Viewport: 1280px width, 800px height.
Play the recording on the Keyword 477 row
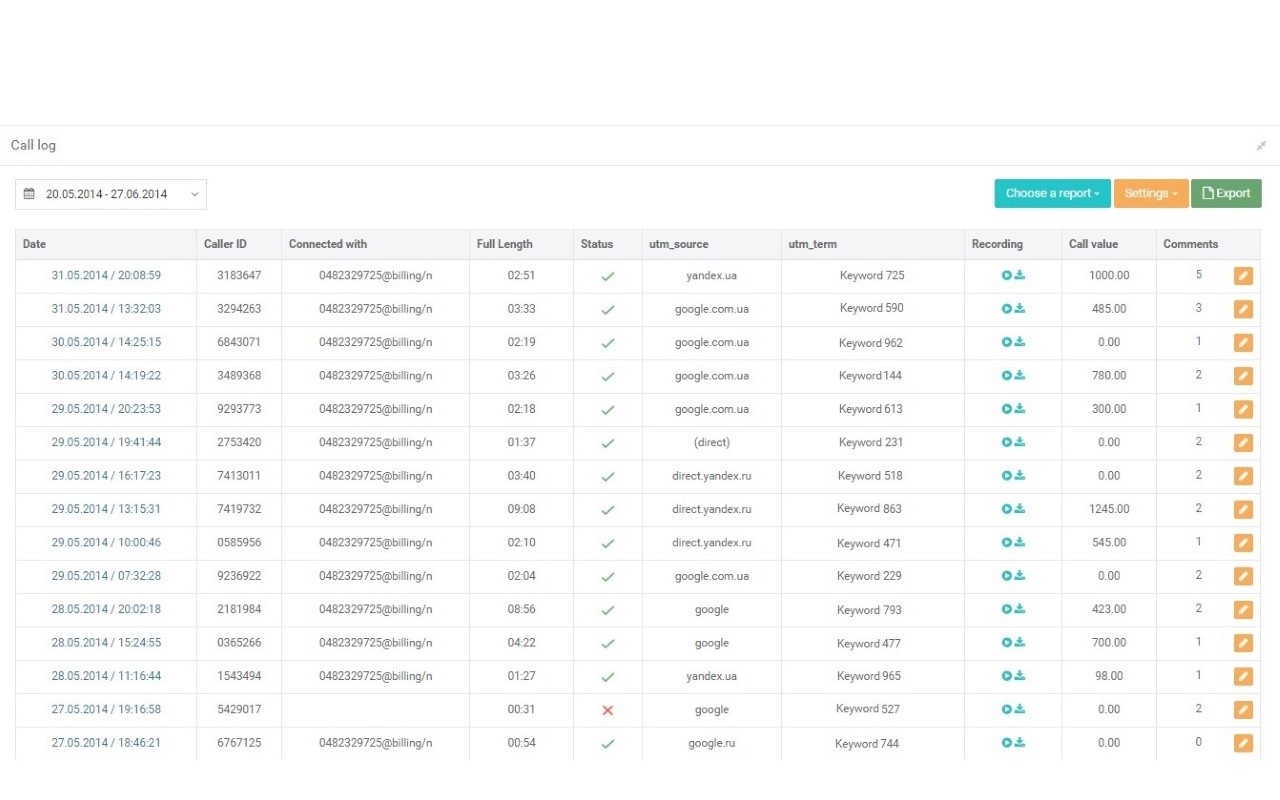click(1007, 643)
